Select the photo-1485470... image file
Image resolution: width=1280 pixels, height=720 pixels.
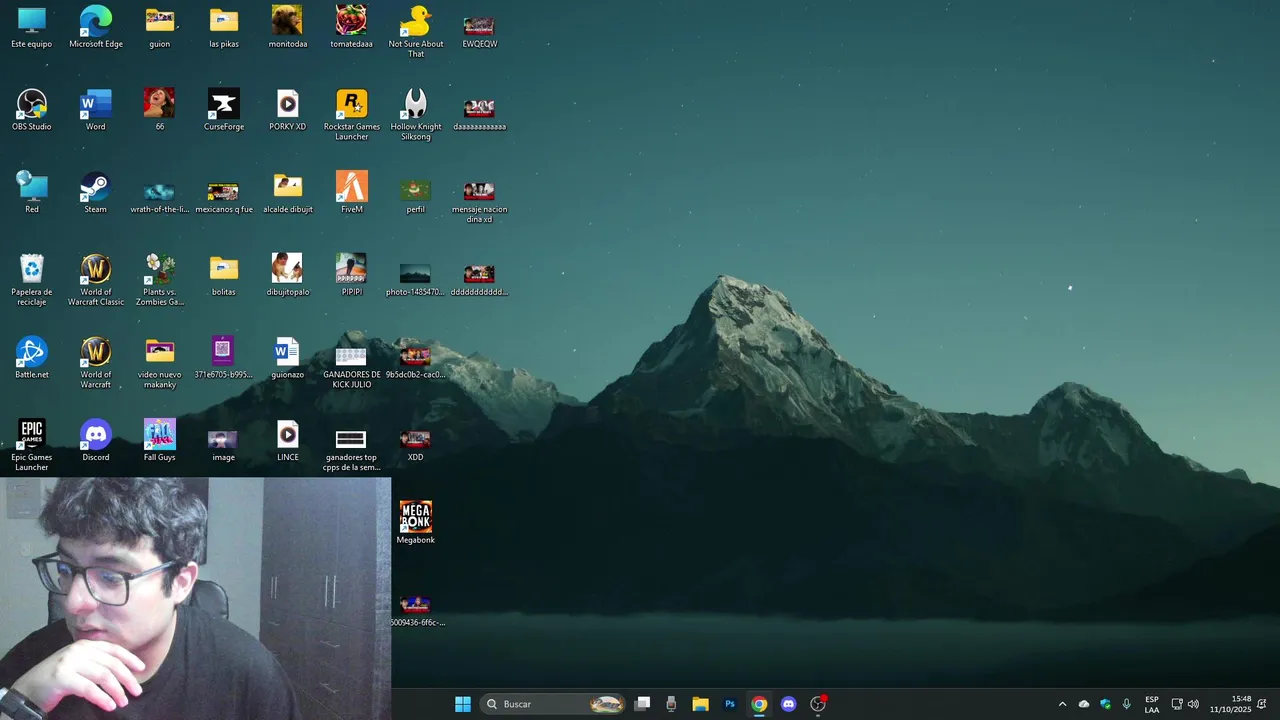416,279
